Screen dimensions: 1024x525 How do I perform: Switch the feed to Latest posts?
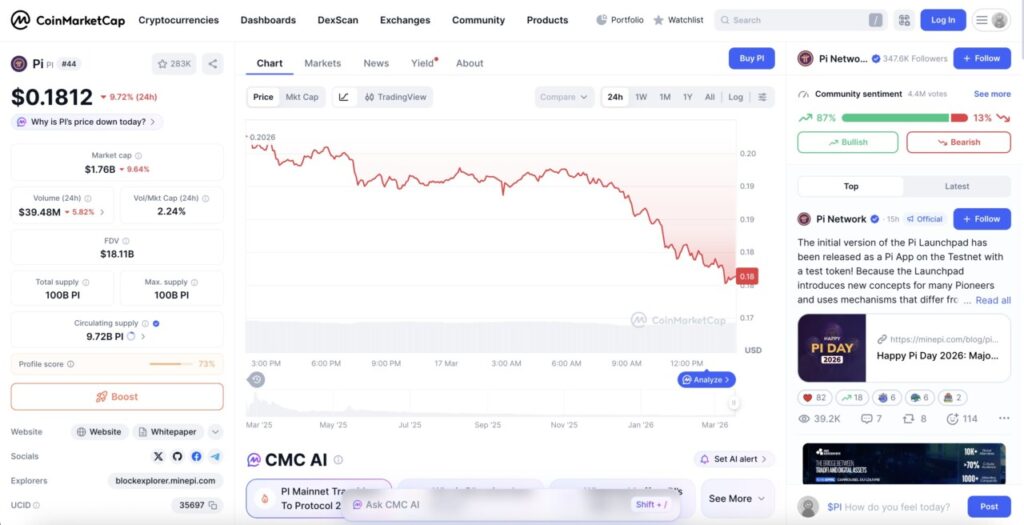(956, 186)
